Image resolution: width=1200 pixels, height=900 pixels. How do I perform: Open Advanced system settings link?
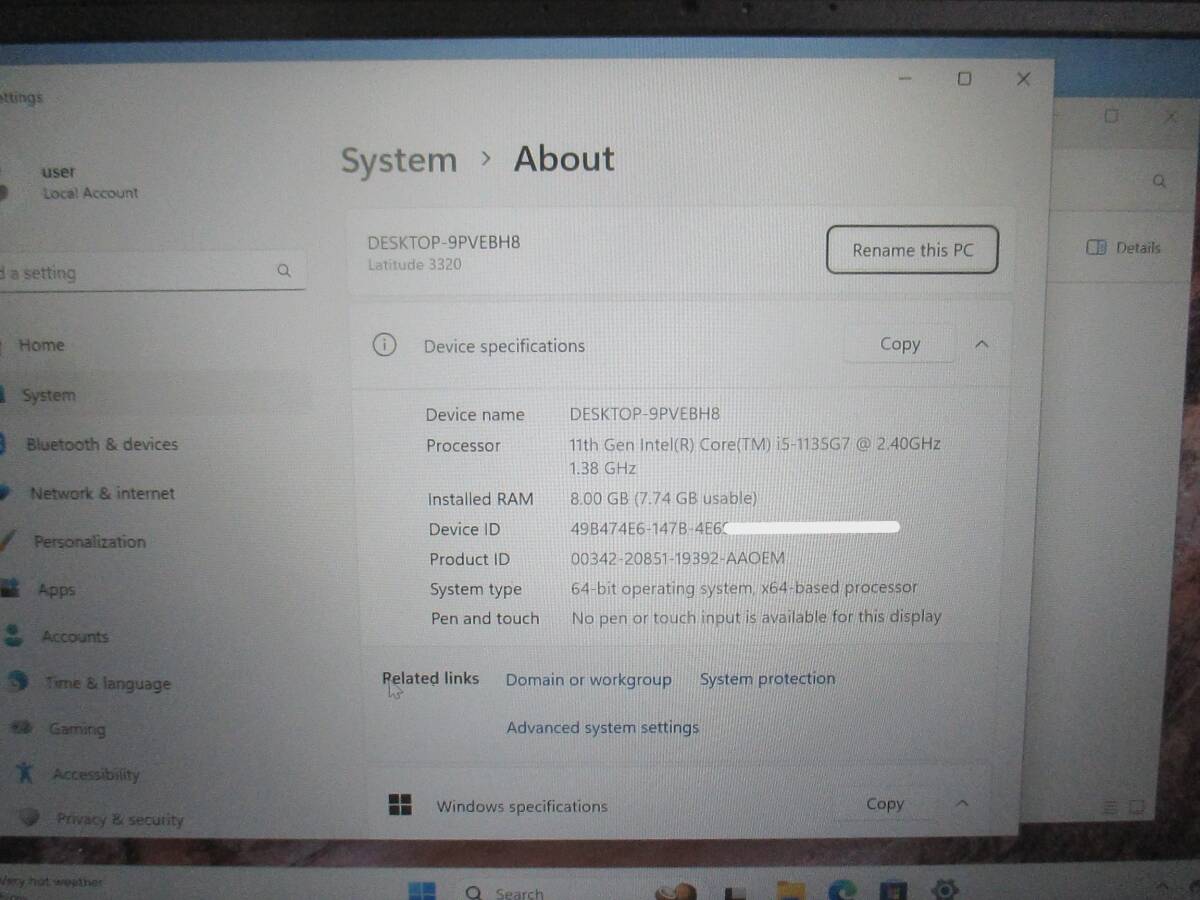[x=602, y=727]
